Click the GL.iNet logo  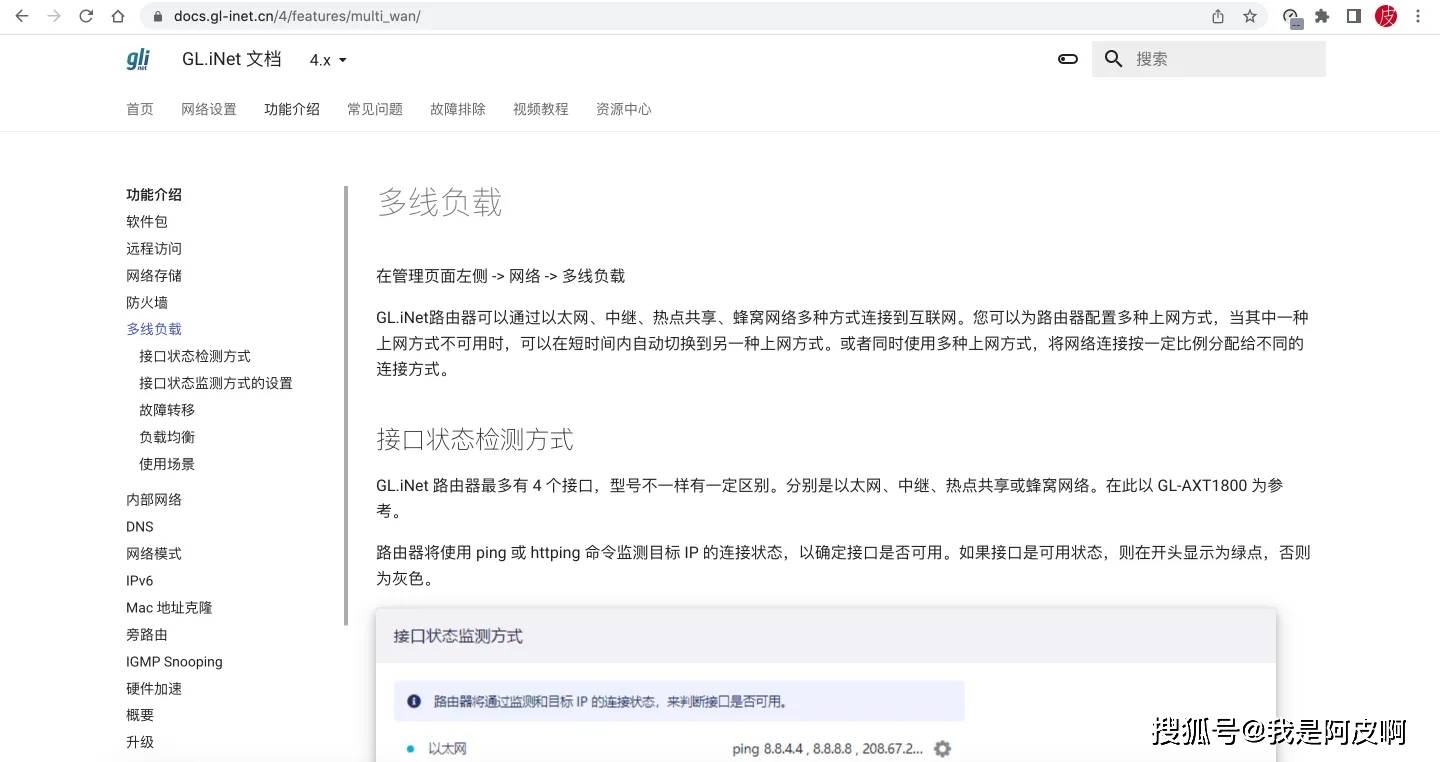138,59
